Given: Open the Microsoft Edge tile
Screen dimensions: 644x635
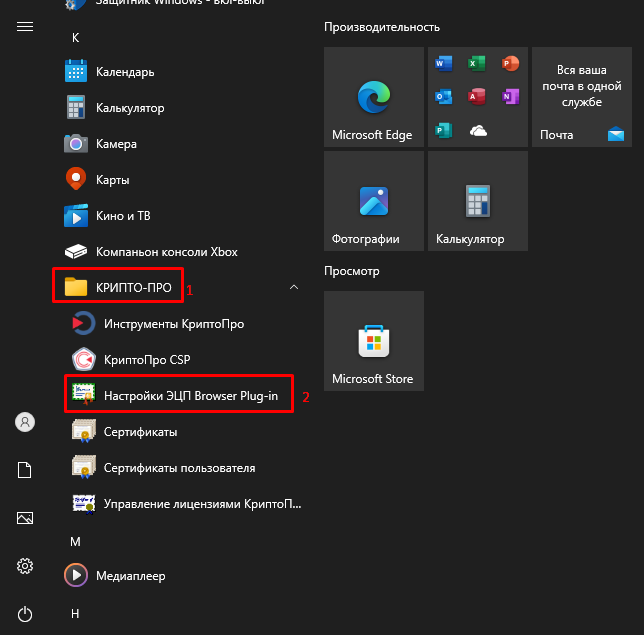Looking at the screenshot, I should coord(374,97).
